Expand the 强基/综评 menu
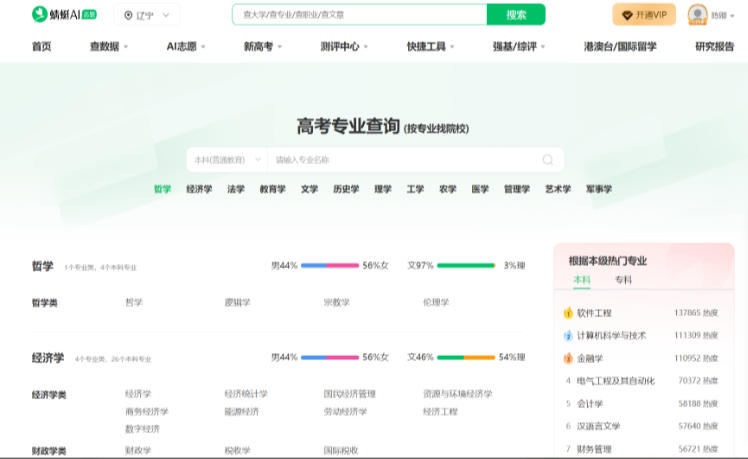The height and width of the screenshot is (459, 748). point(519,46)
